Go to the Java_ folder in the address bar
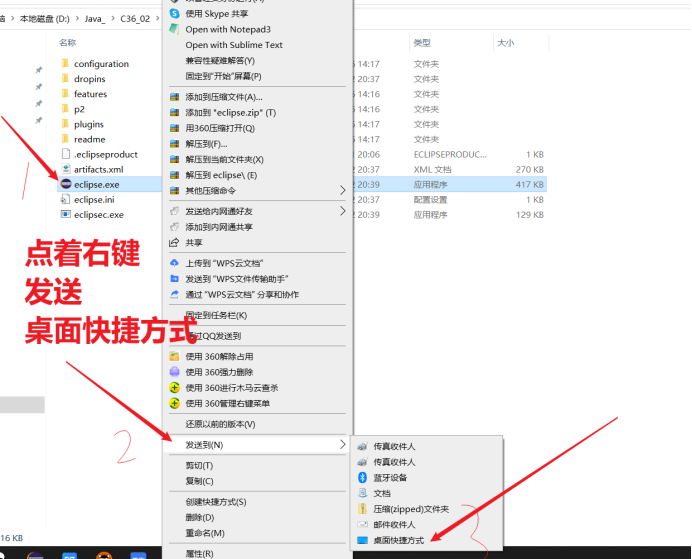Viewport: 692px width, 559px height. click(95, 19)
